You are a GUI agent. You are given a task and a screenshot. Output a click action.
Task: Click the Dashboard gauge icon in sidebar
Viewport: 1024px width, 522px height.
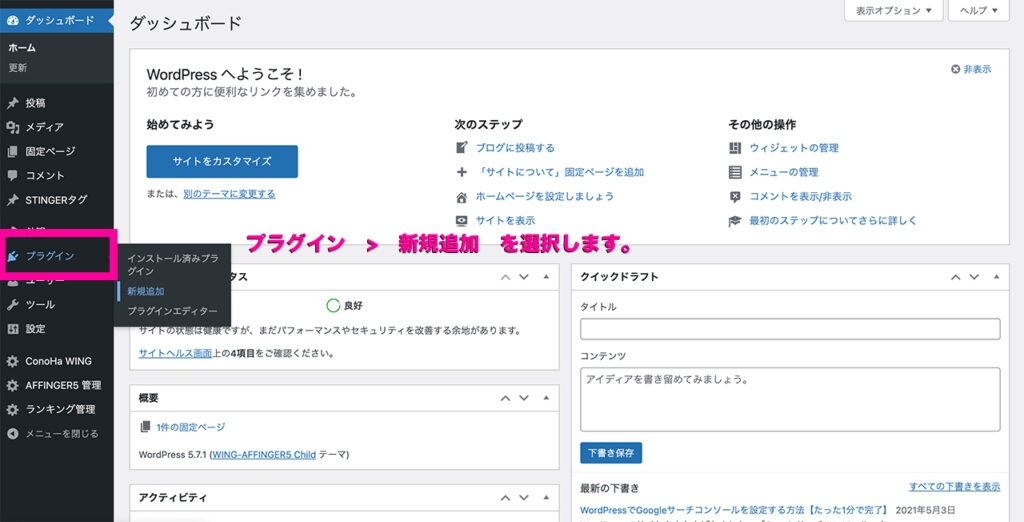pyautogui.click(x=12, y=20)
